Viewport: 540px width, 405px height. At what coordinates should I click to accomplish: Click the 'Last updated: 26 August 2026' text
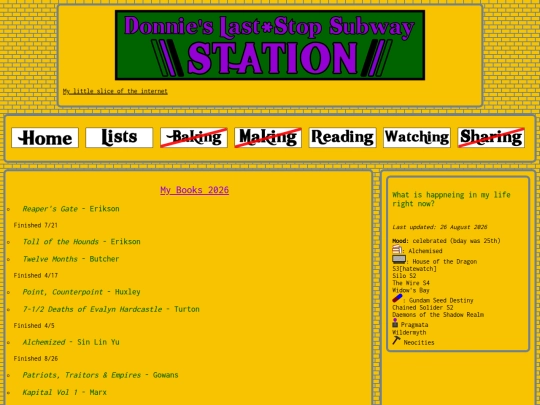coord(440,227)
